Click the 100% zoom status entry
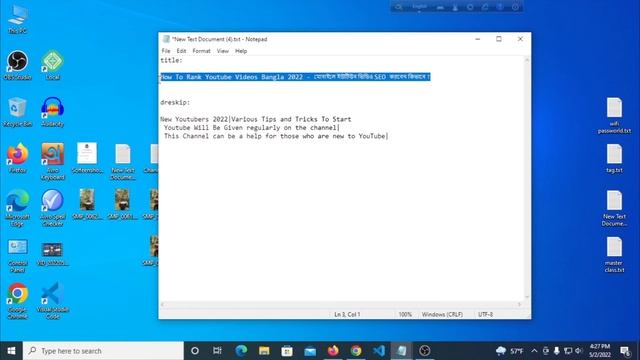640x360 pixels. coord(405,314)
